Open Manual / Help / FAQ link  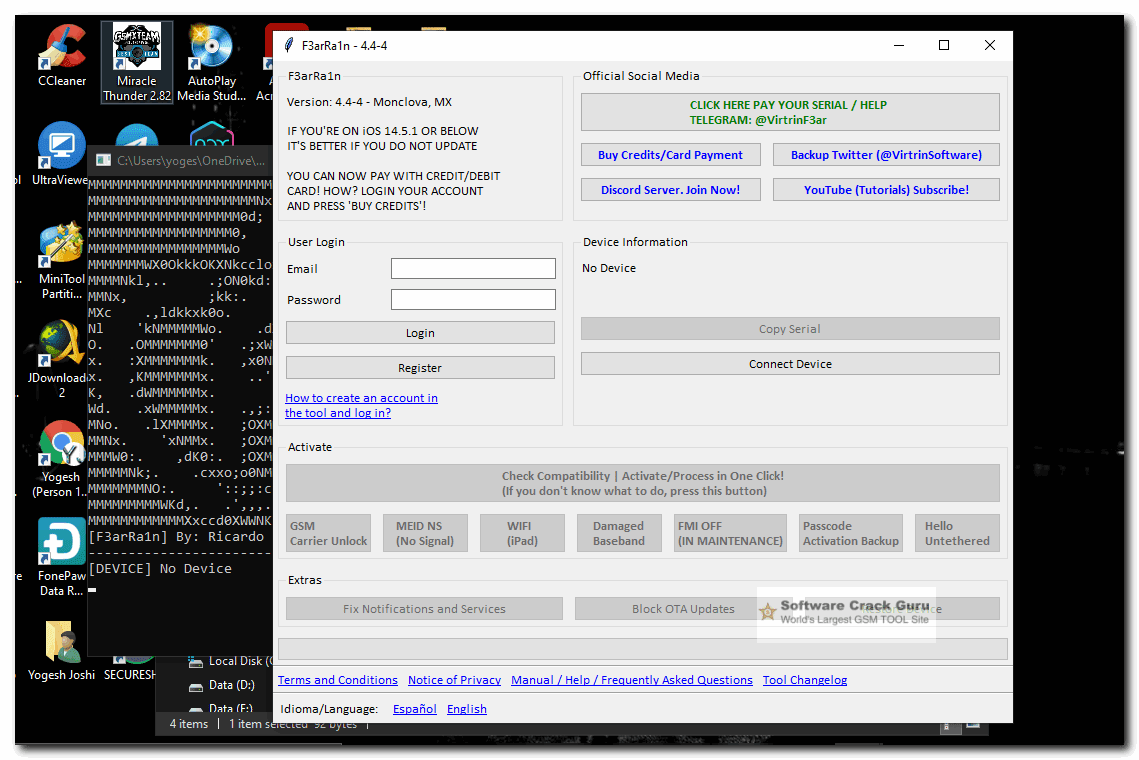click(632, 680)
